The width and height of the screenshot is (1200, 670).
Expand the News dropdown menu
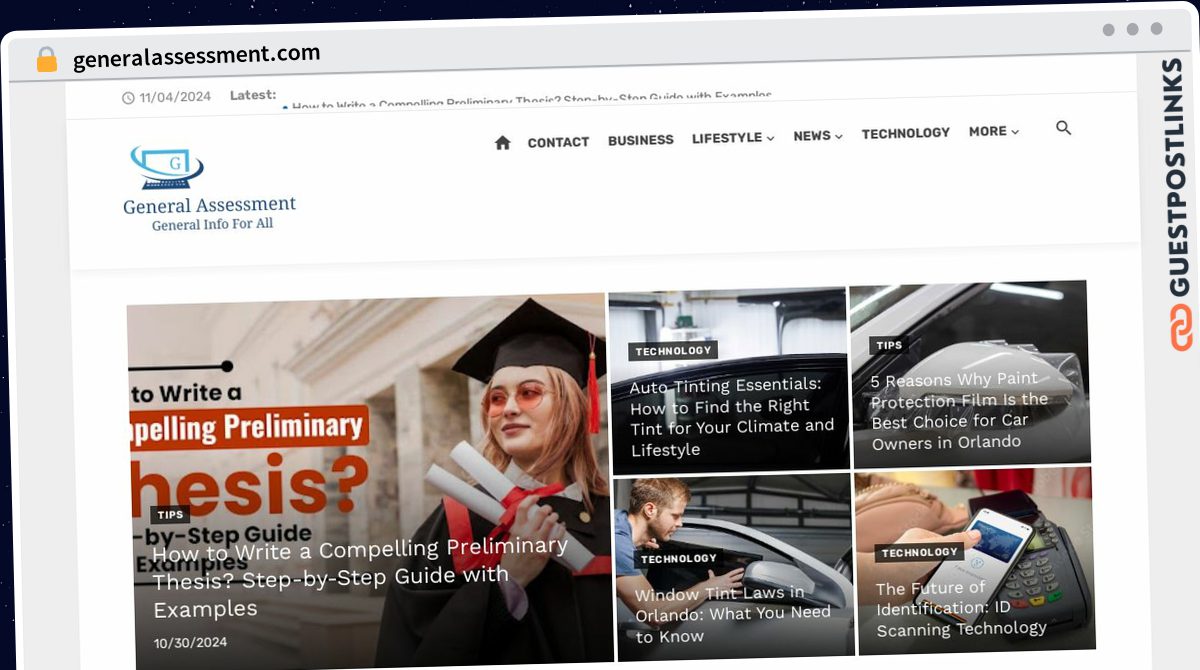click(x=818, y=136)
